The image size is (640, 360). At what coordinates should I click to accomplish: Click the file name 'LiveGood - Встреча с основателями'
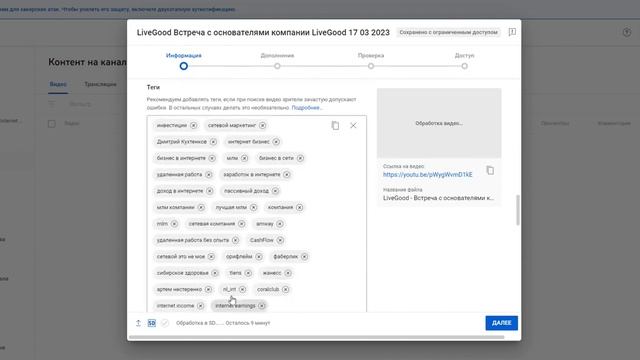point(438,198)
